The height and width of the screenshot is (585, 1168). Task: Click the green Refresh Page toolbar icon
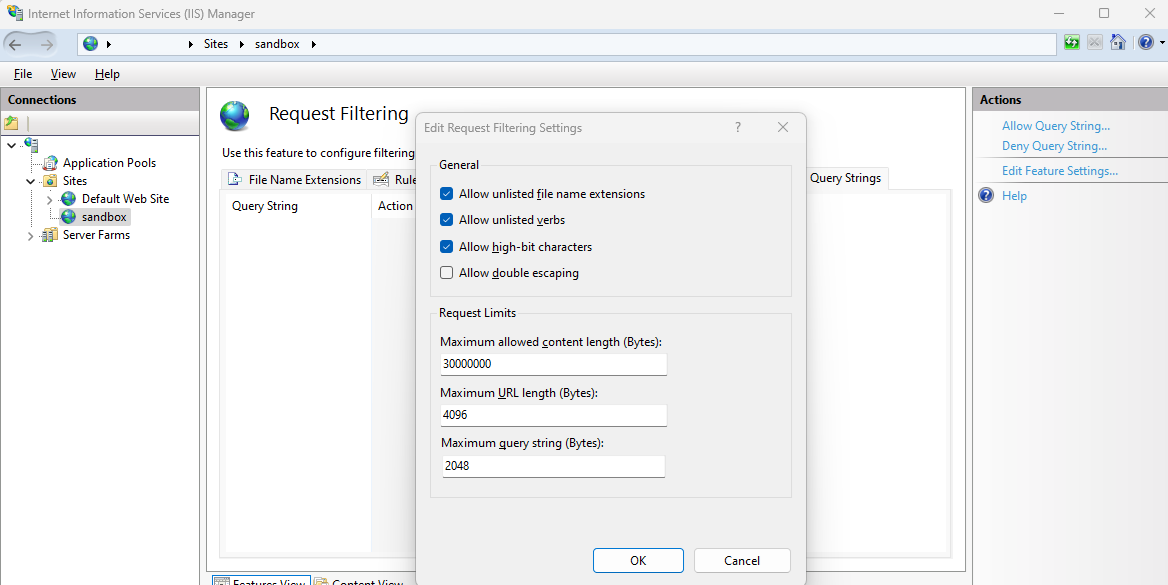(x=1072, y=43)
